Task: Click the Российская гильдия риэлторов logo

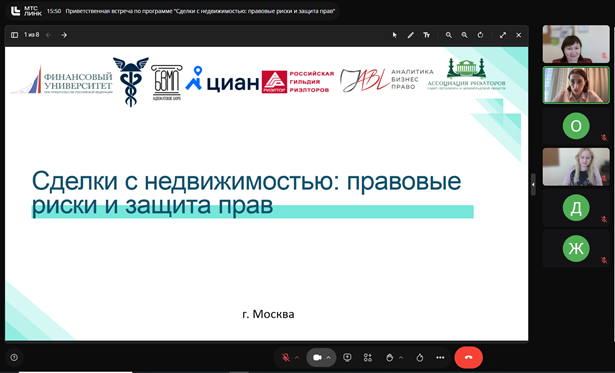Action: click(298, 82)
